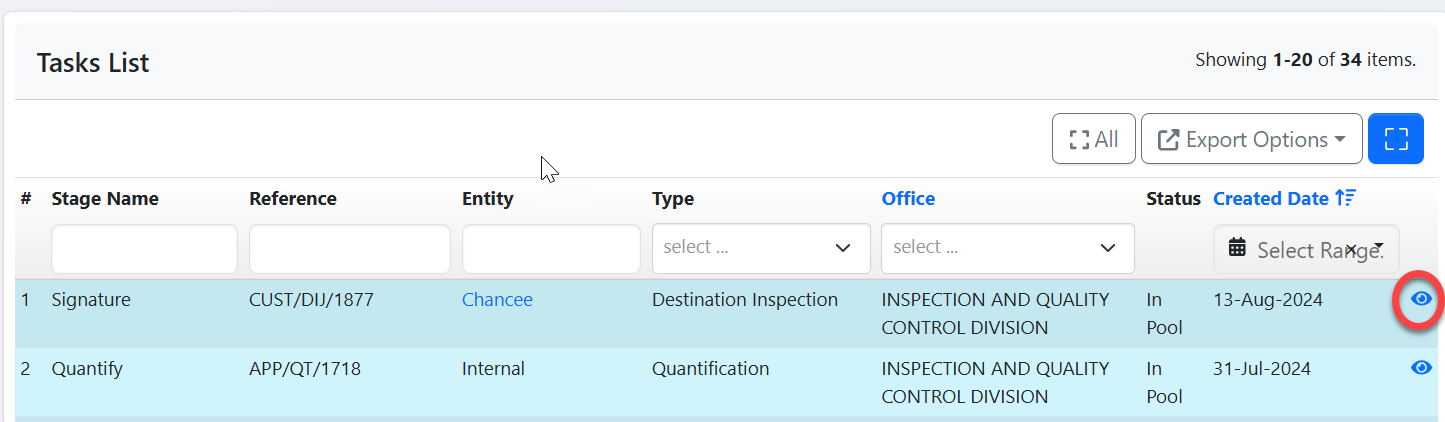Screen dimensions: 1445x422
Task: Click the Destination Inspection type cell
Action: (744, 300)
